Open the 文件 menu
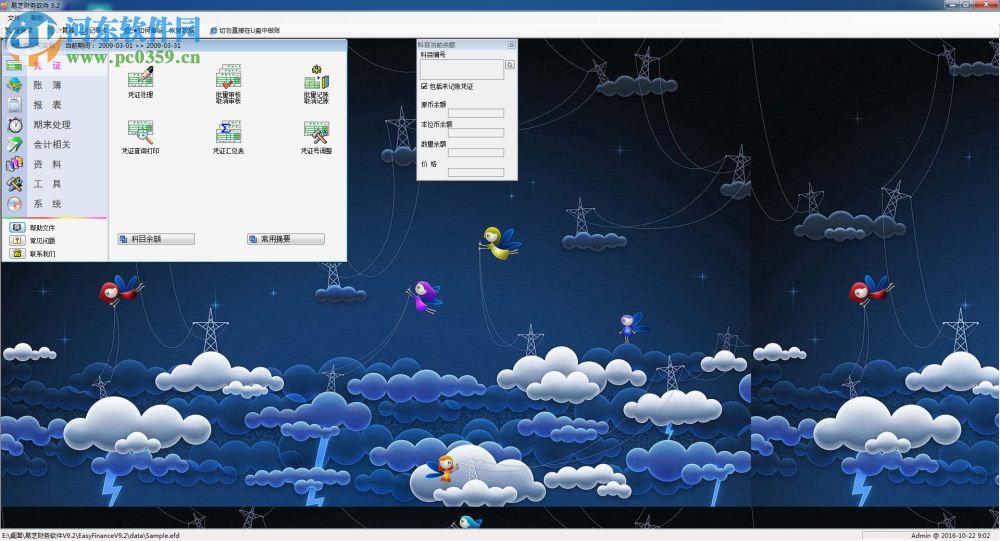This screenshot has width=1000, height=541. point(13,19)
